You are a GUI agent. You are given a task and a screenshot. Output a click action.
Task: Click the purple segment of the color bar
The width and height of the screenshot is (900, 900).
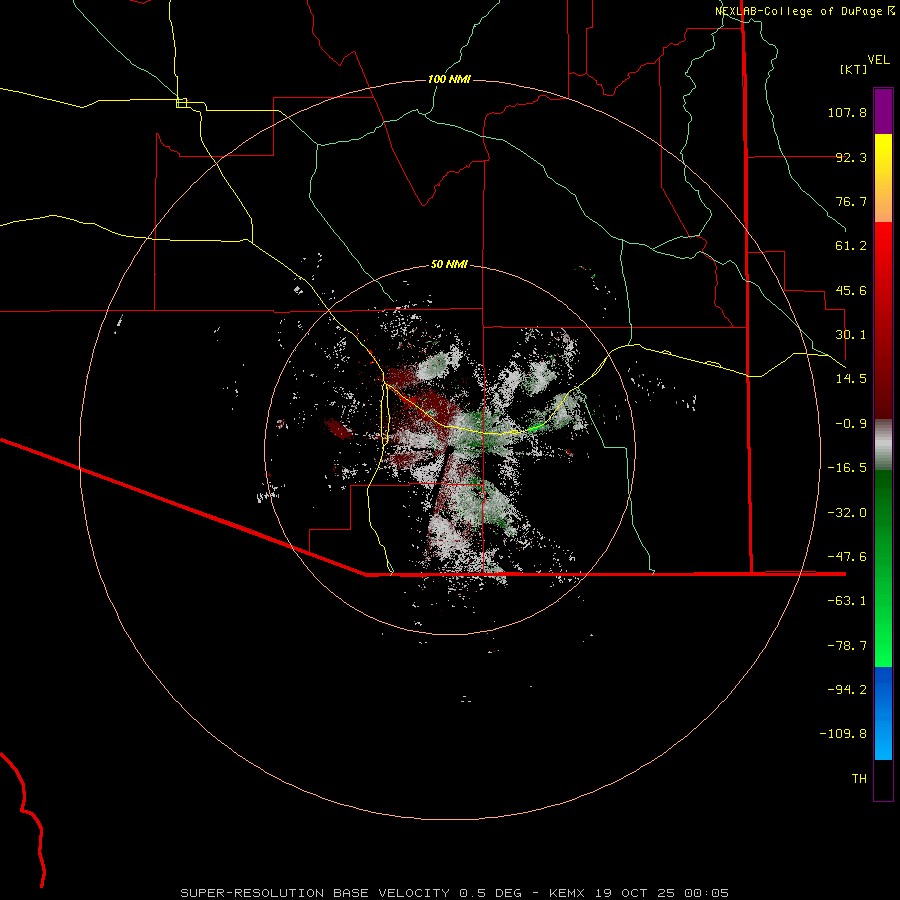coord(883,111)
